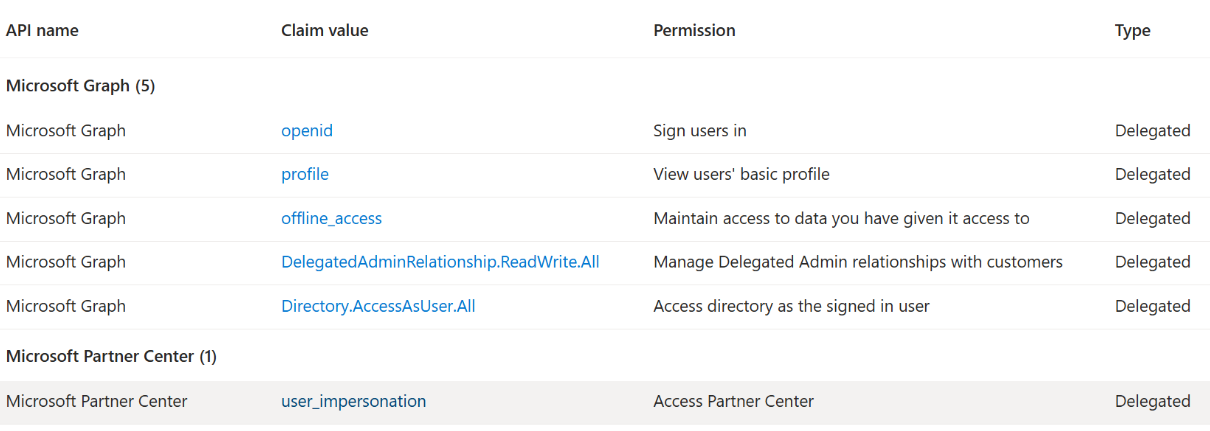Select the Microsoft Graph (5) group heading
Viewport: 1210px width, 431px height.
coord(80,86)
